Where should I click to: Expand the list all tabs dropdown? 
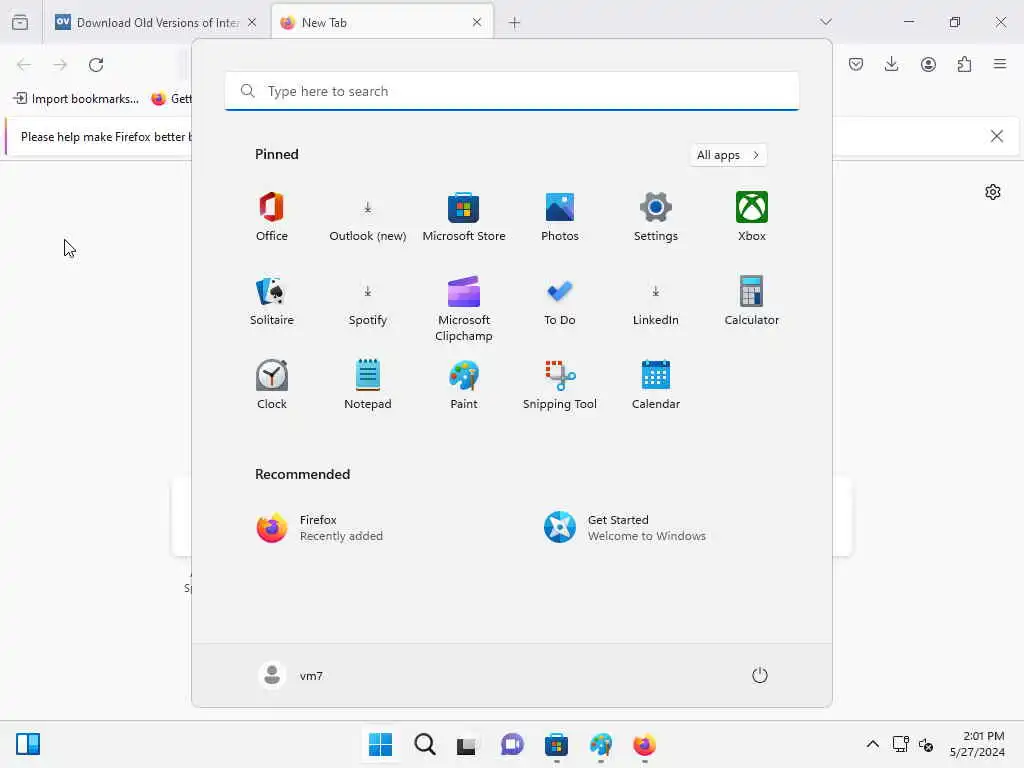pyautogui.click(x=826, y=22)
